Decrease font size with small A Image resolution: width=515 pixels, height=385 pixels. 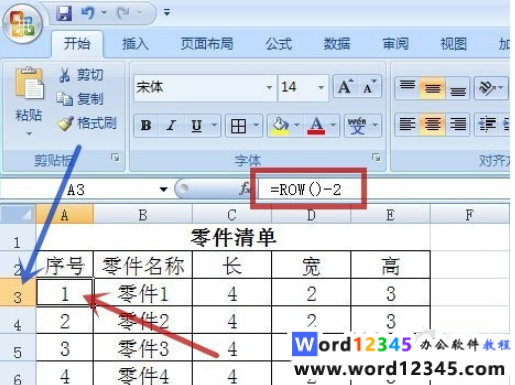pyautogui.click(x=369, y=87)
